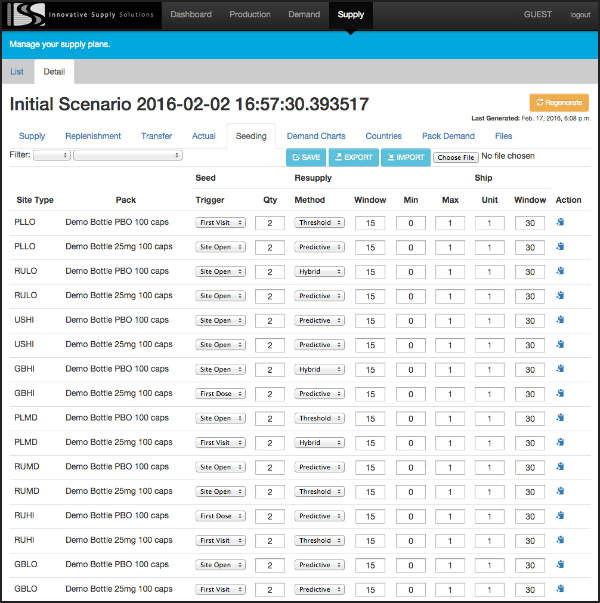This screenshot has width=600, height=603.
Task: Switch to the List tab
Action: [17, 72]
